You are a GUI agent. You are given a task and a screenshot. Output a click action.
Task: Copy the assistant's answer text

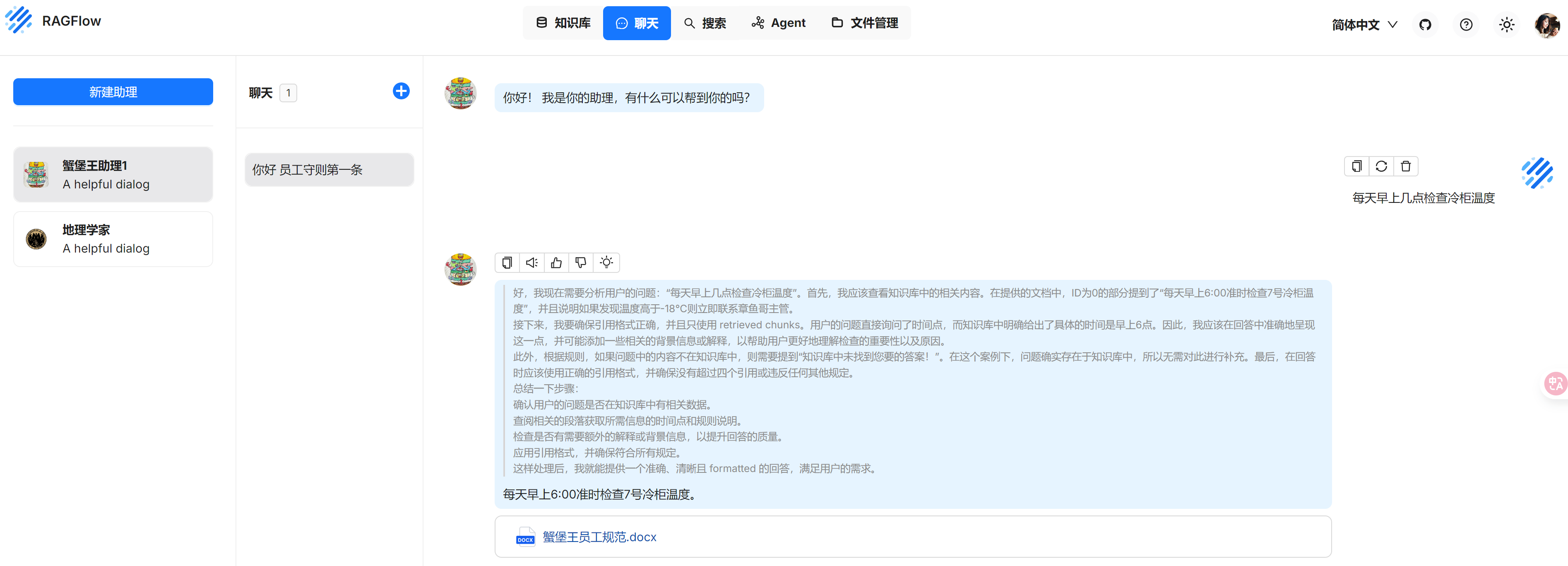coord(507,263)
